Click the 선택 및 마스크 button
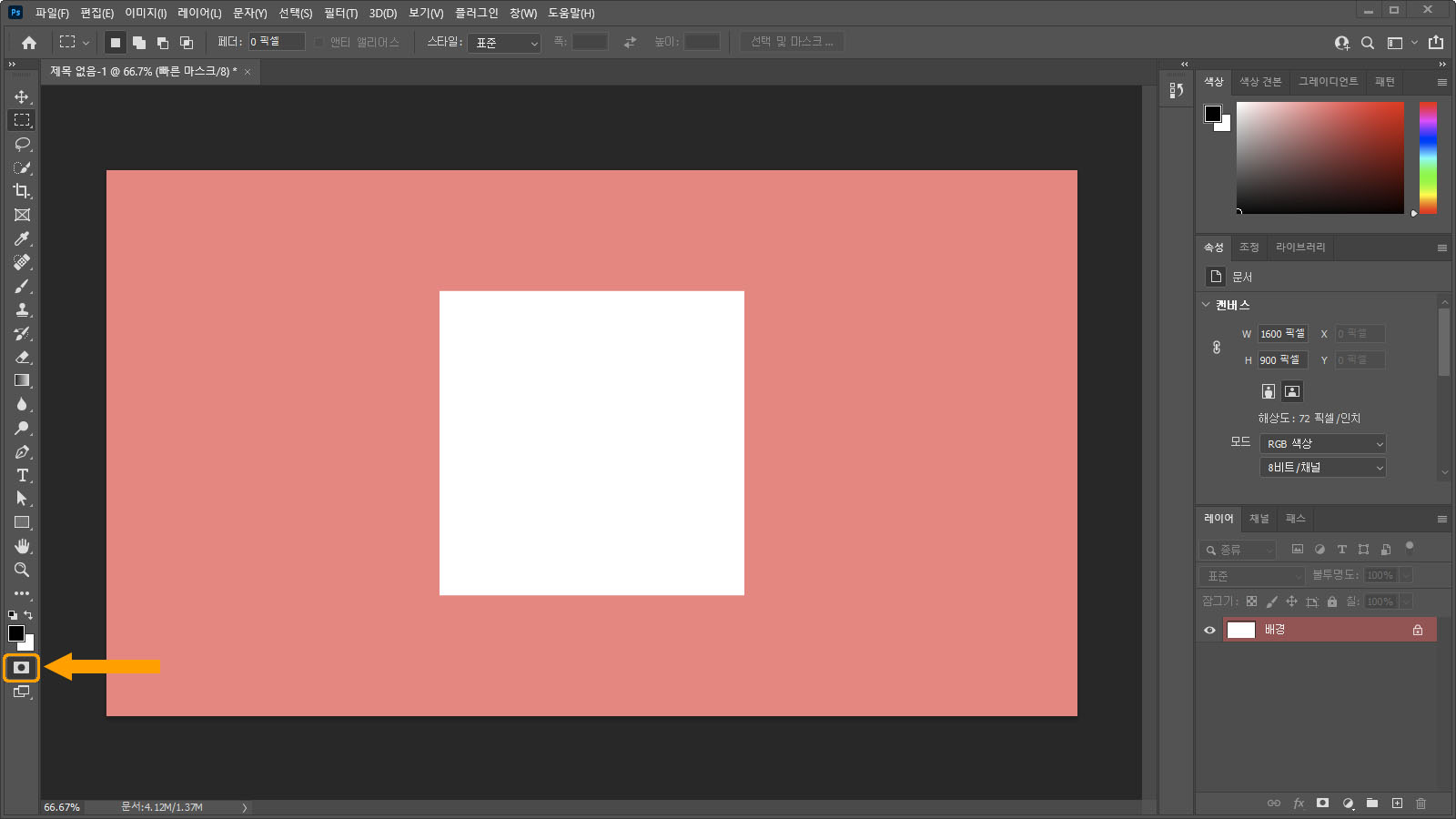This screenshot has height=819, width=1456. coord(792,42)
